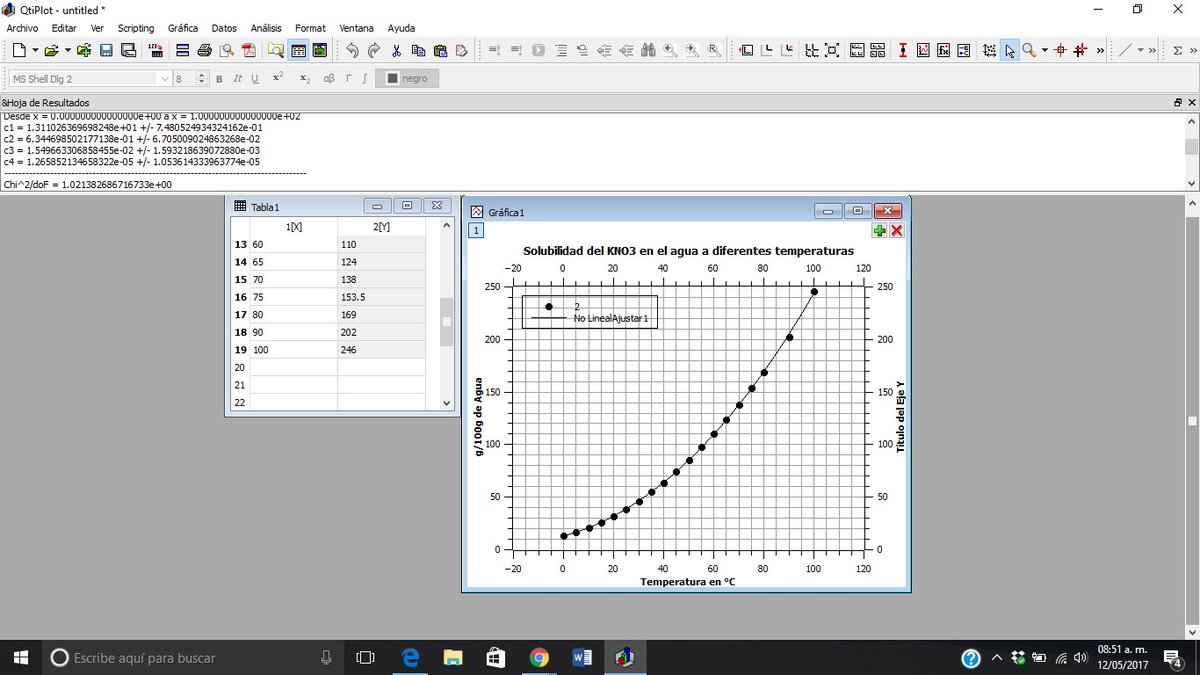The width and height of the screenshot is (1200, 675).
Task: Click the Windows search box on taskbar
Action: [193, 658]
